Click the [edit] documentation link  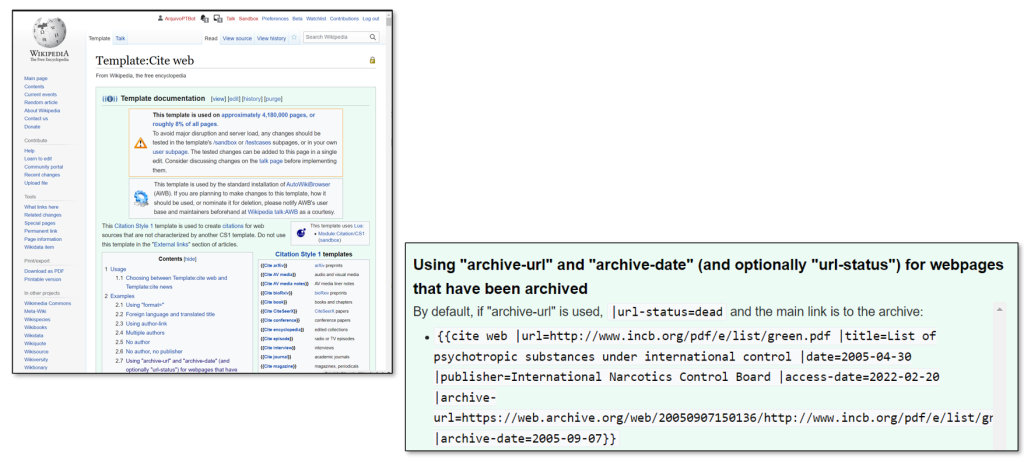[x=234, y=99]
